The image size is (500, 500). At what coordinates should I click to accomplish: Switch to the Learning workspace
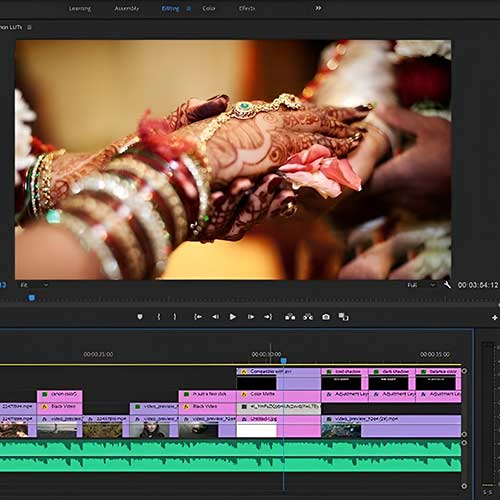point(80,8)
